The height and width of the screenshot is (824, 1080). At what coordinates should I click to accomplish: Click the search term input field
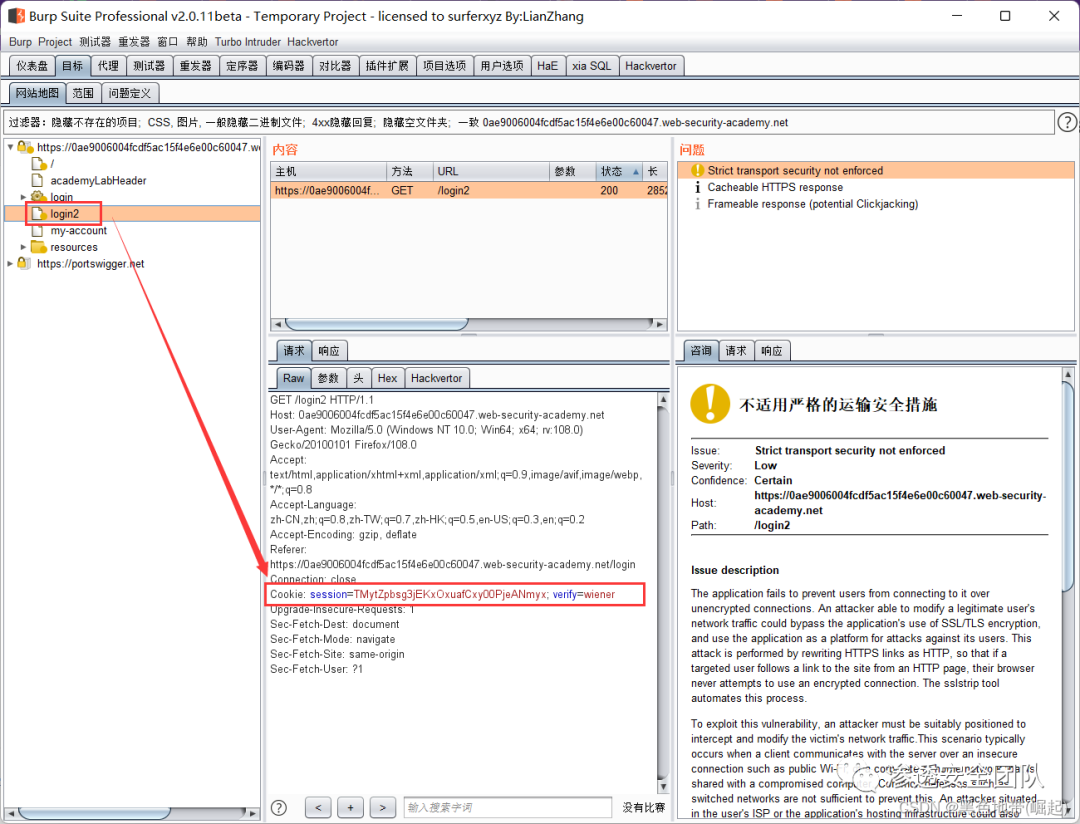point(508,807)
